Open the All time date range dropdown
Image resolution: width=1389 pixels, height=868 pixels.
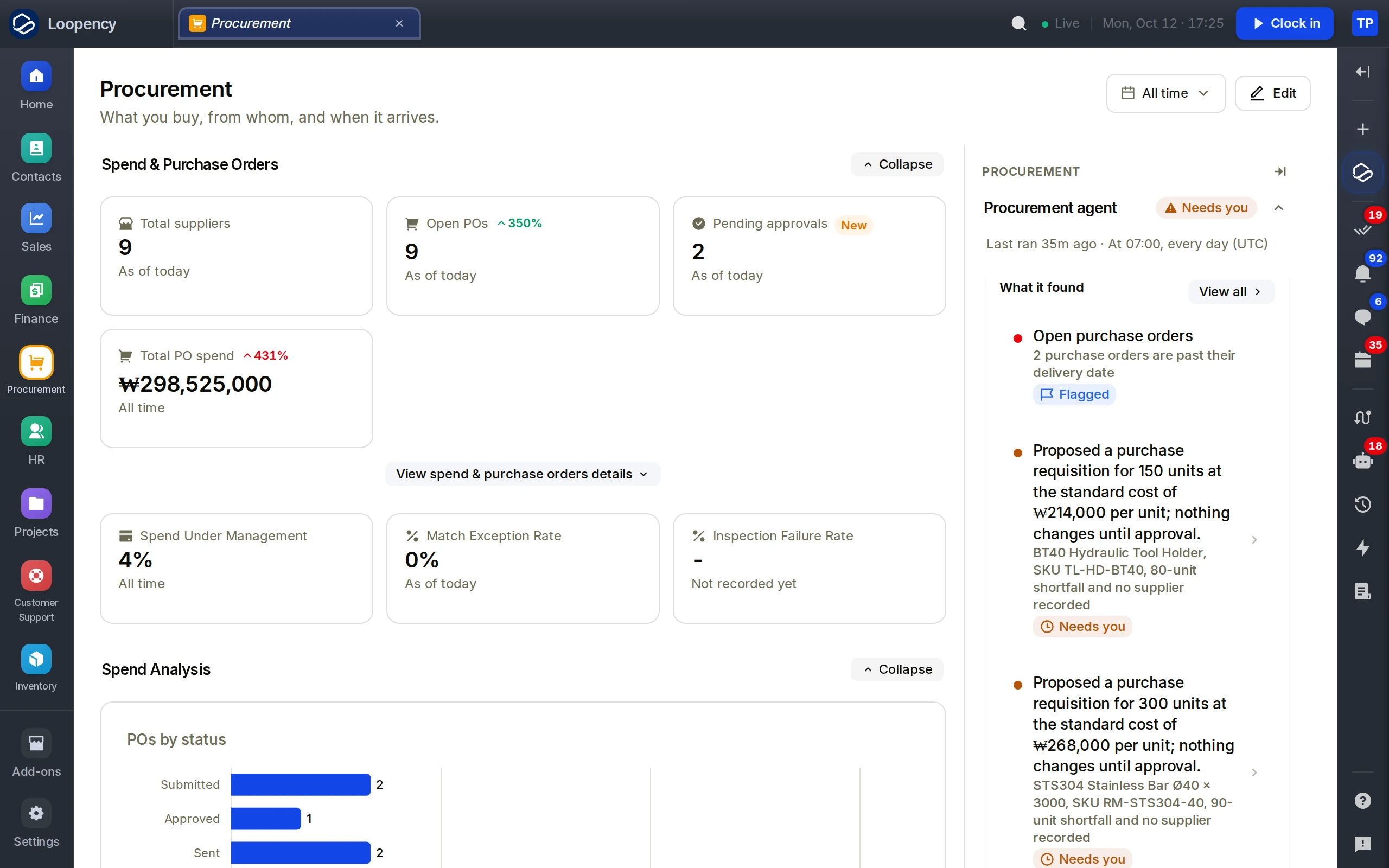tap(1165, 93)
